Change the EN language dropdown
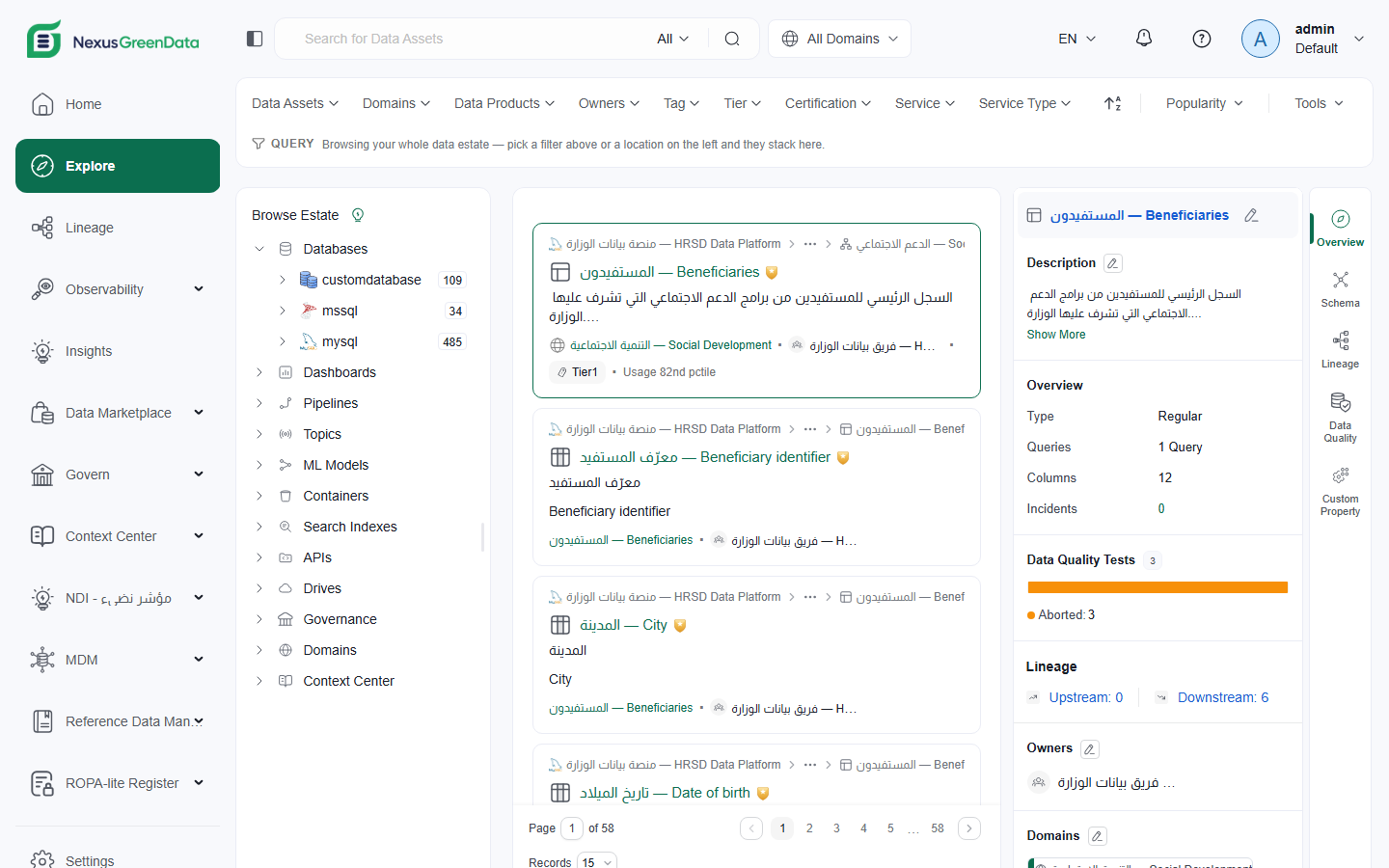Viewport: 1389px width, 868px height. tap(1077, 39)
